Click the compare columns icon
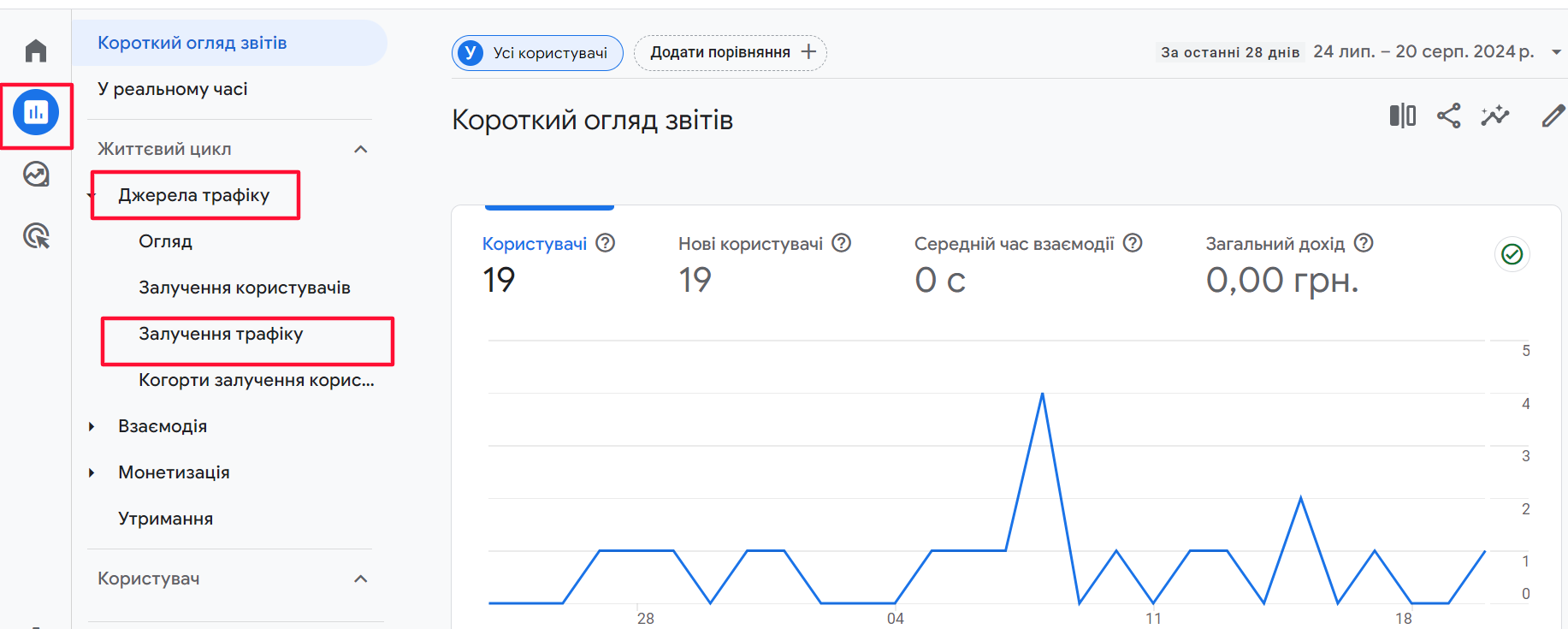The width and height of the screenshot is (1568, 629). 1403,116
